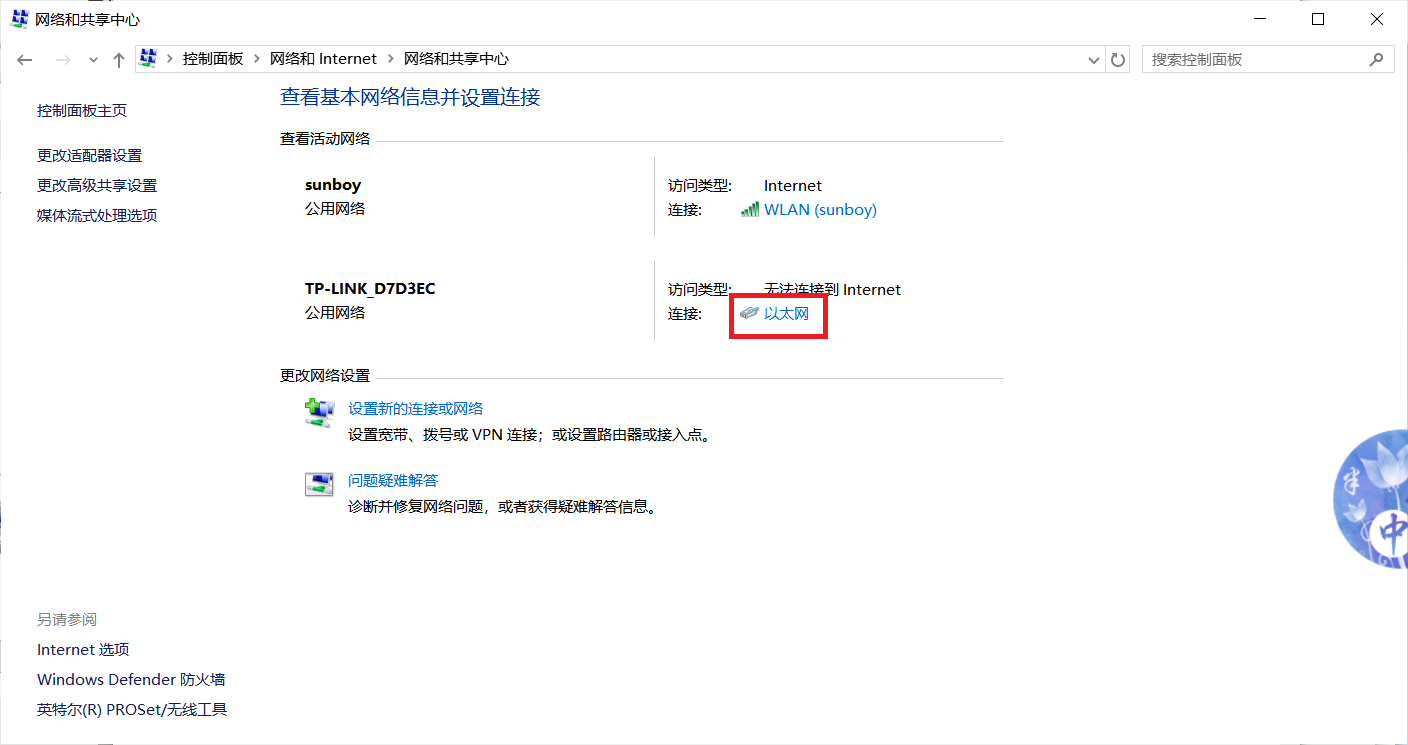Open 更改适配器设置 in the sidebar
The image size is (1408, 745).
tap(89, 156)
